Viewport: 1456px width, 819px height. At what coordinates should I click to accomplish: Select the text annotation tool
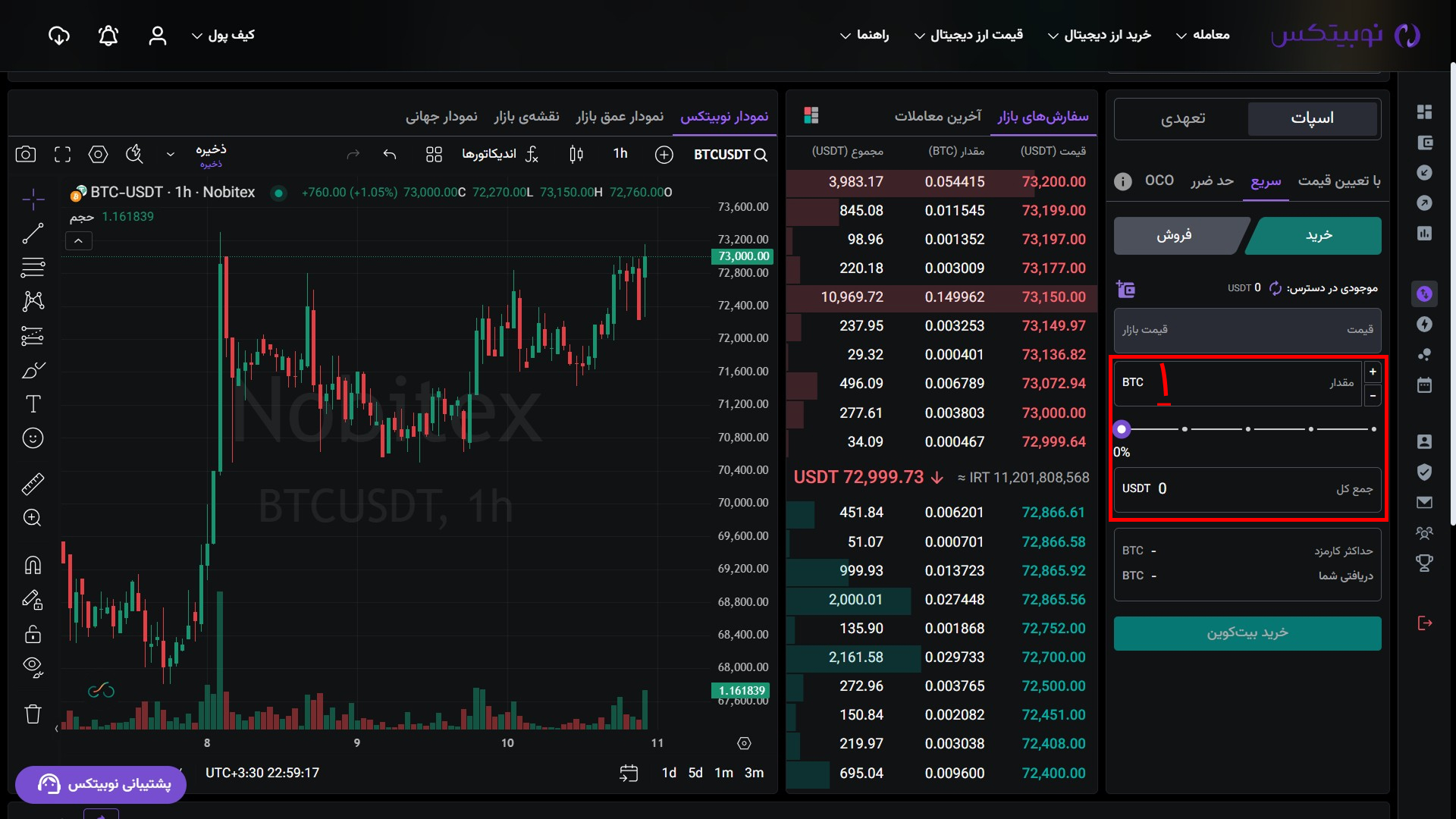point(33,404)
